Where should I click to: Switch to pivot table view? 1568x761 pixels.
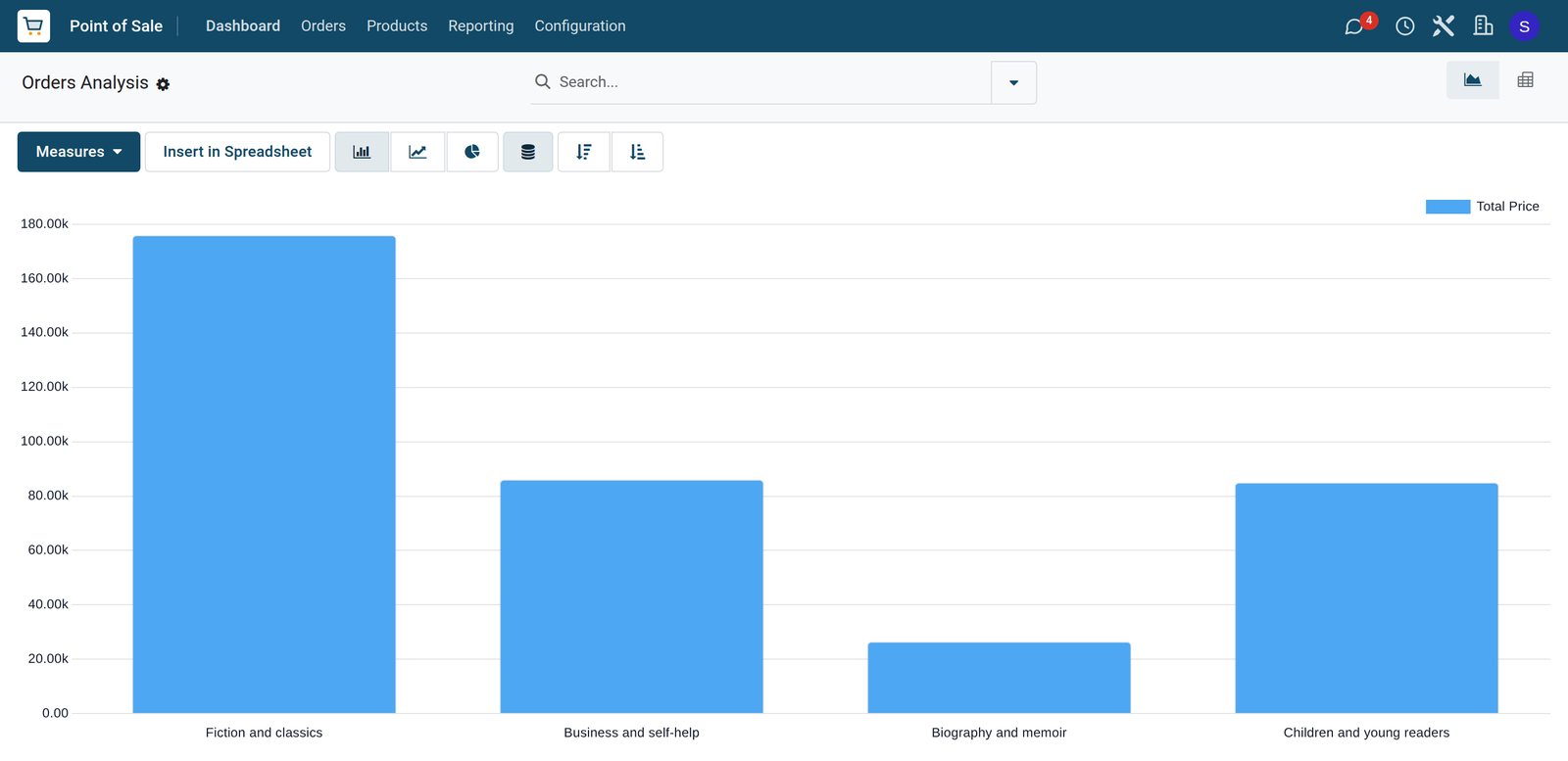point(1526,80)
